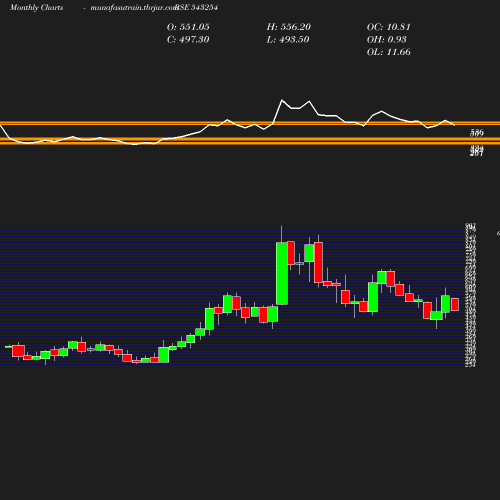Click the highest peak of the white line
The image size is (500, 500).
pyautogui.click(x=282, y=100)
